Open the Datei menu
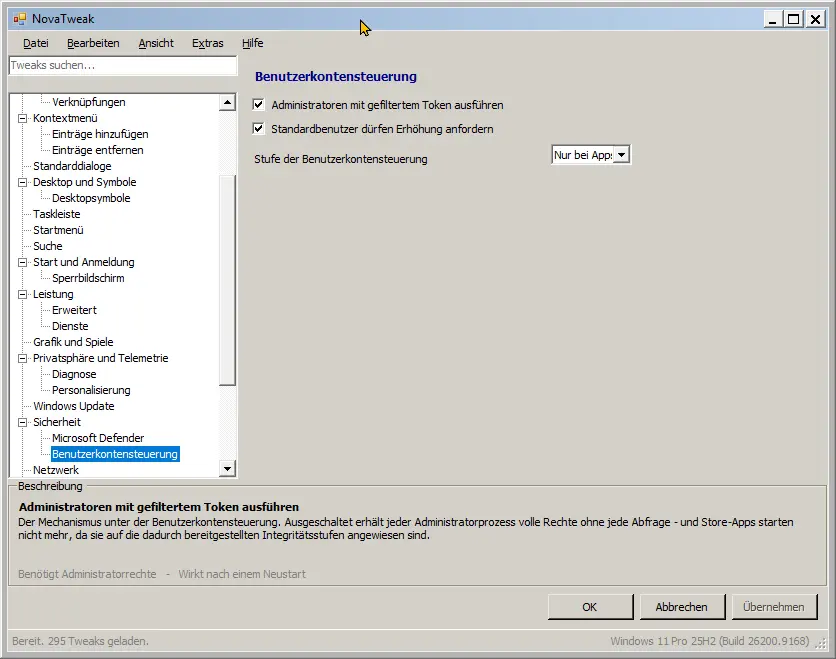The image size is (836, 659). tap(36, 43)
